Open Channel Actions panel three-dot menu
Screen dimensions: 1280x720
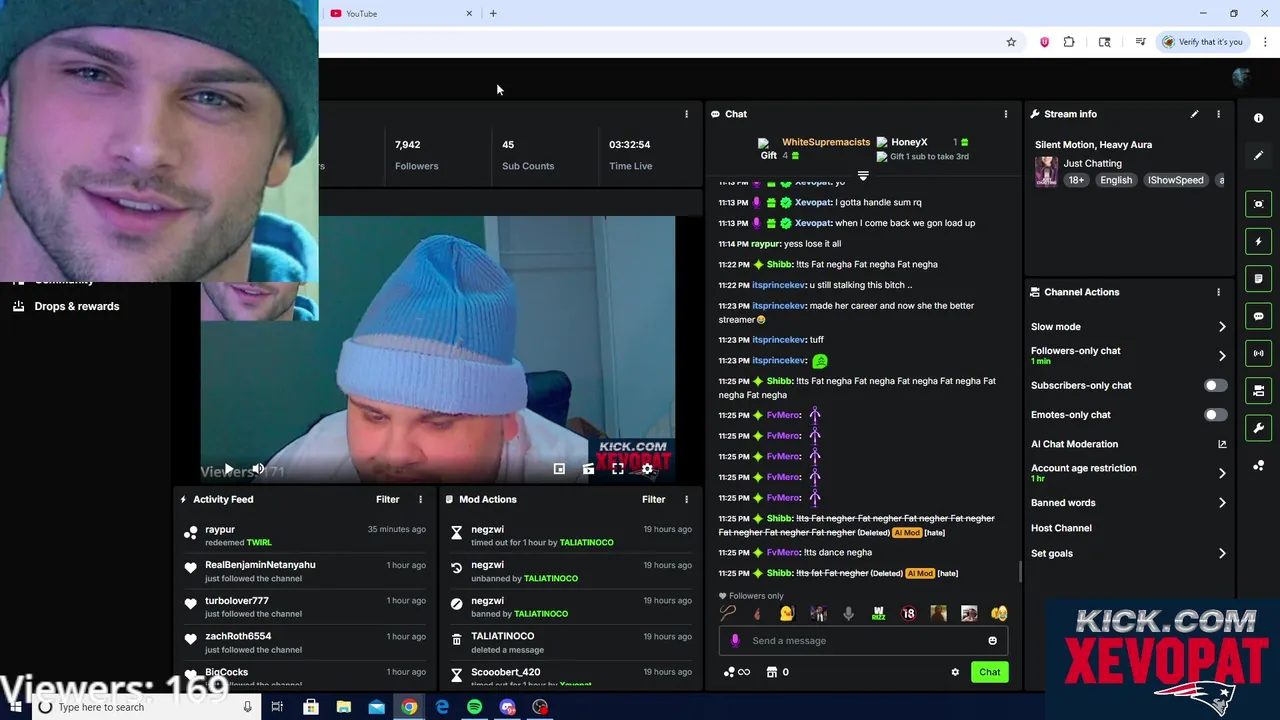pyautogui.click(x=1218, y=292)
